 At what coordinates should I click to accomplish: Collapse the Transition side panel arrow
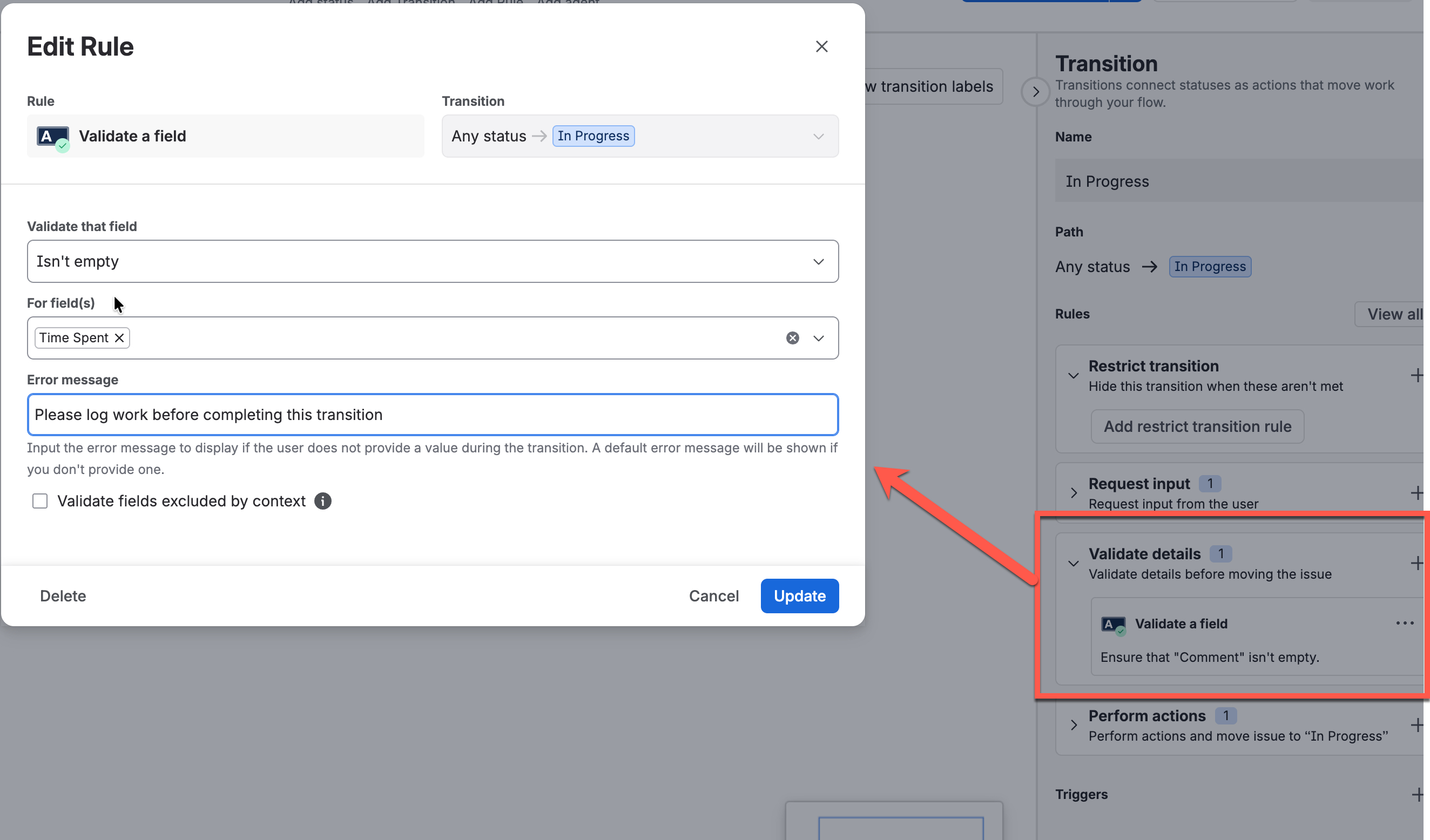tap(1035, 91)
